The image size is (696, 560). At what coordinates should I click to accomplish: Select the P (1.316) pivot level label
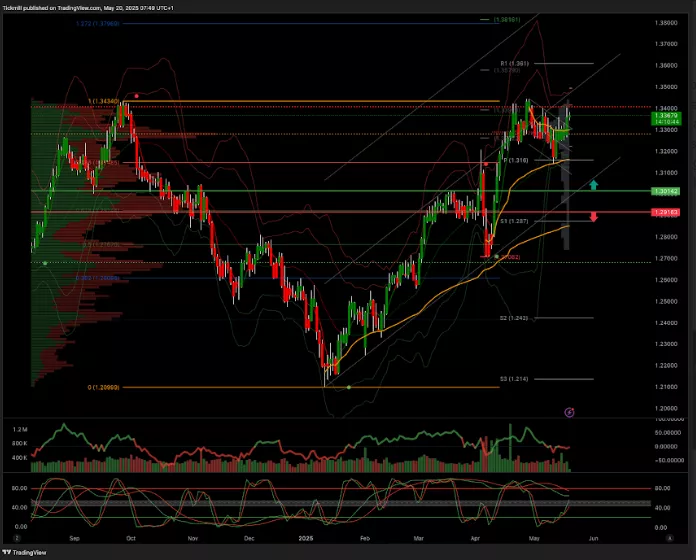pyautogui.click(x=515, y=160)
